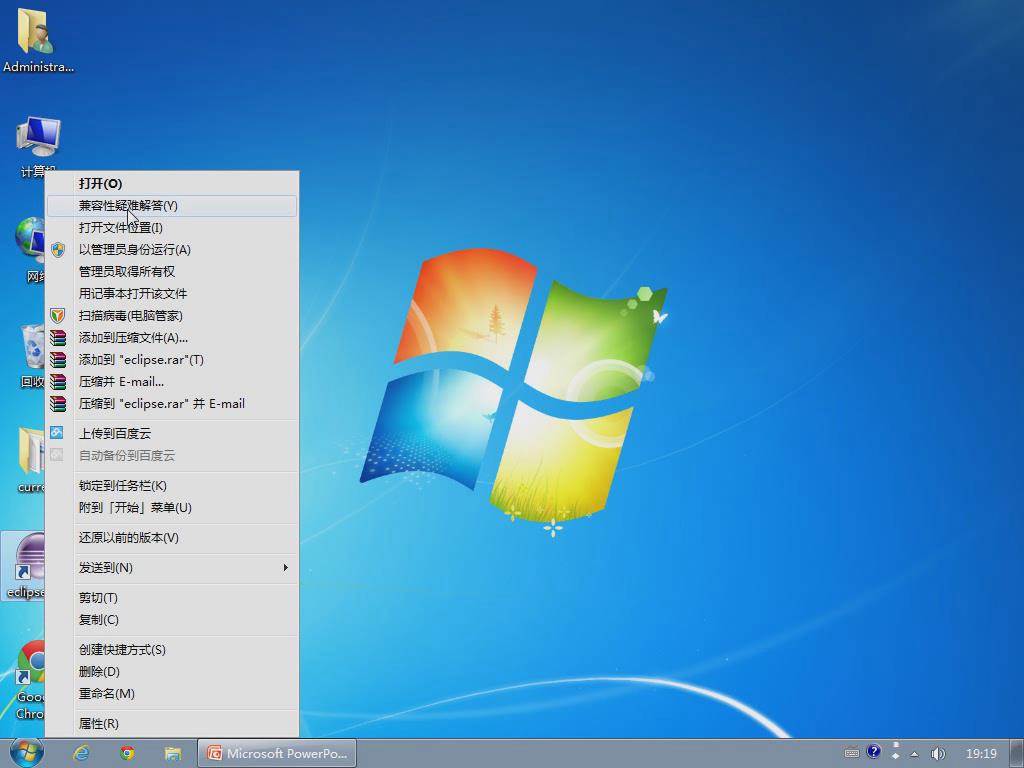Screen dimensions: 1024x768
Task: Click WinRAR icon beside 压缩并 E-mail...
Action: pos(58,382)
